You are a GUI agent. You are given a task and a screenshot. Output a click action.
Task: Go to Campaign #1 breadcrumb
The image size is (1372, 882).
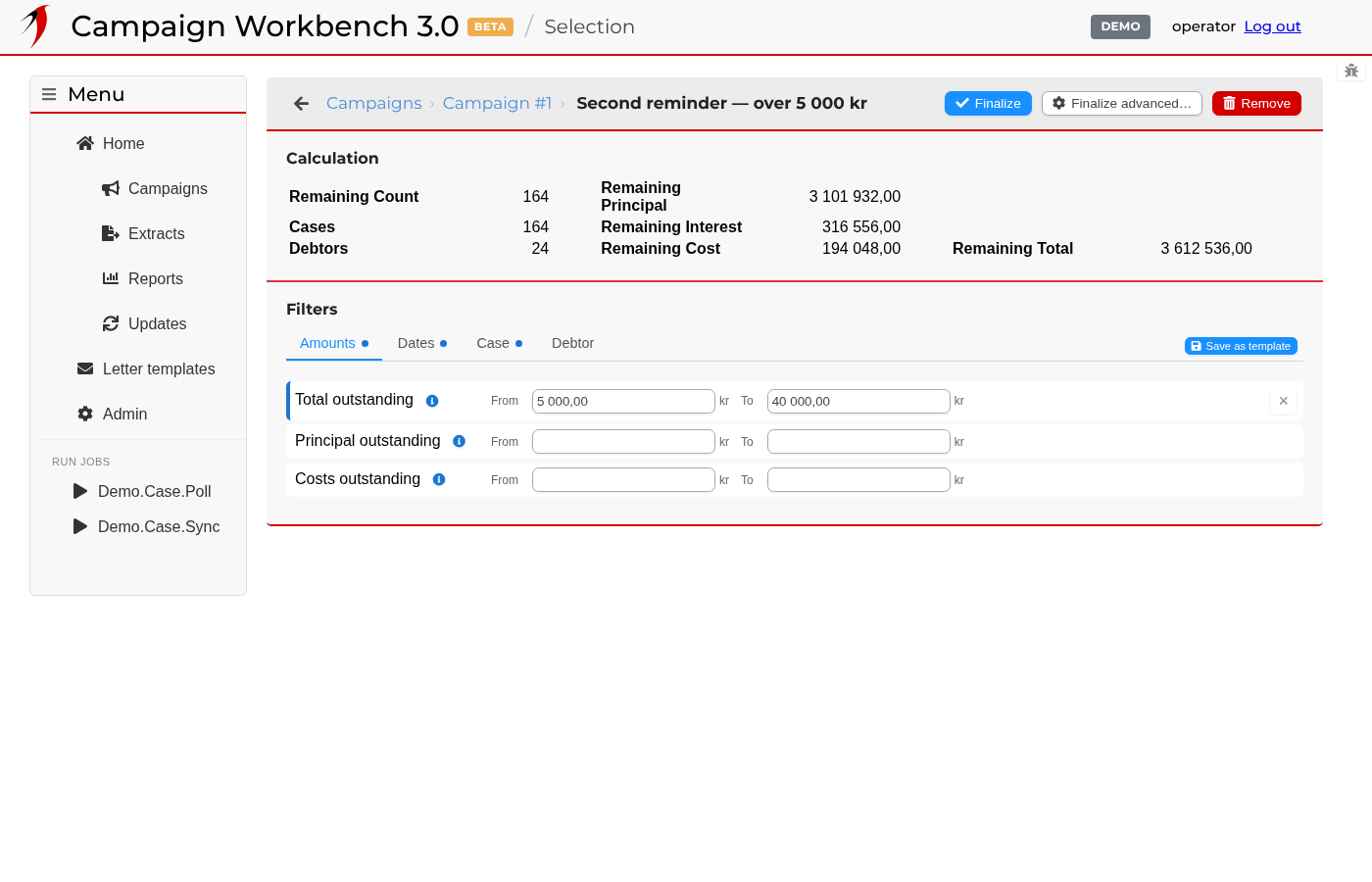coord(497,103)
